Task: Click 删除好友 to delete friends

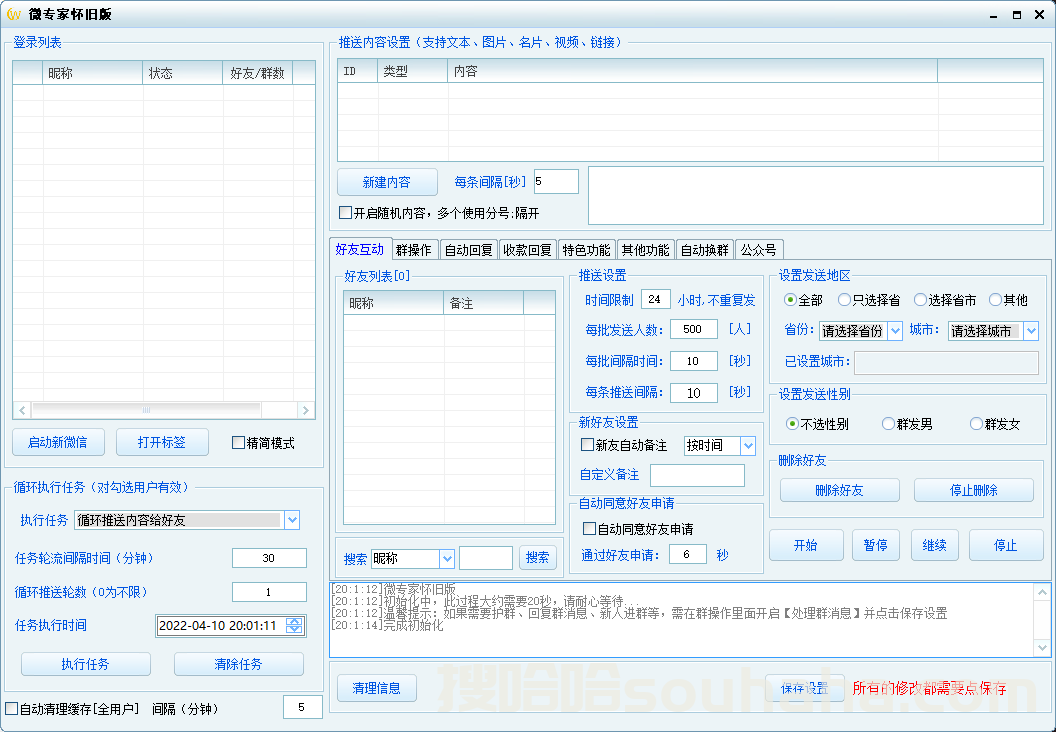Action: (839, 490)
